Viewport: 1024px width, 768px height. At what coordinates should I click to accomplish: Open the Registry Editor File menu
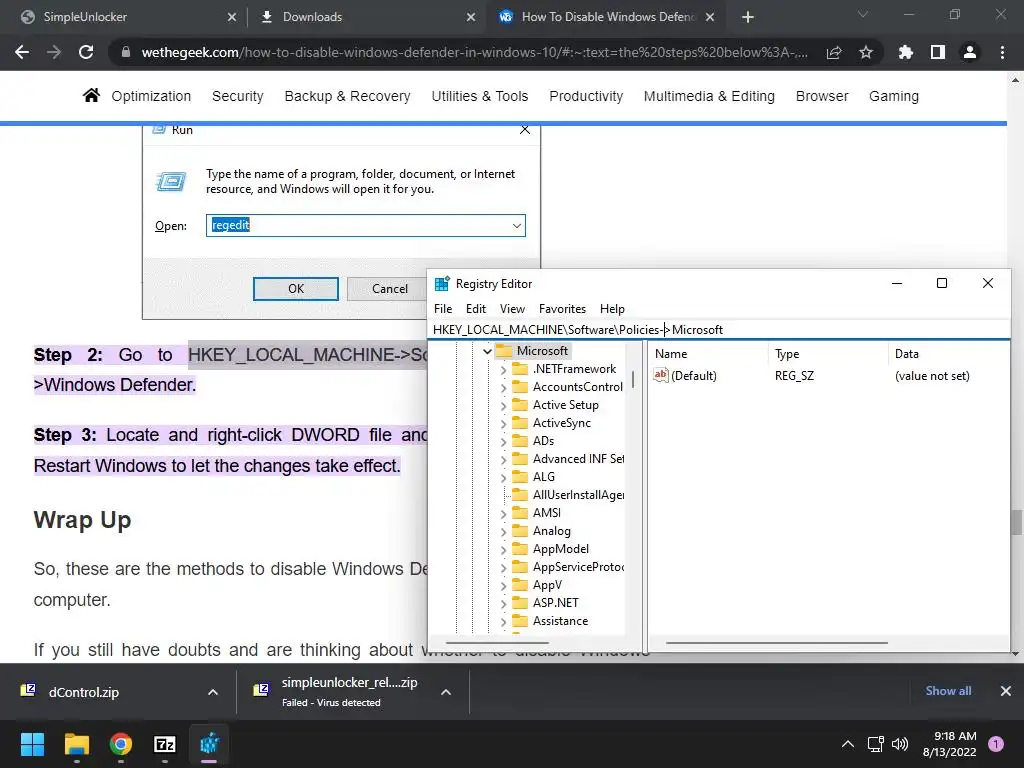[443, 309]
